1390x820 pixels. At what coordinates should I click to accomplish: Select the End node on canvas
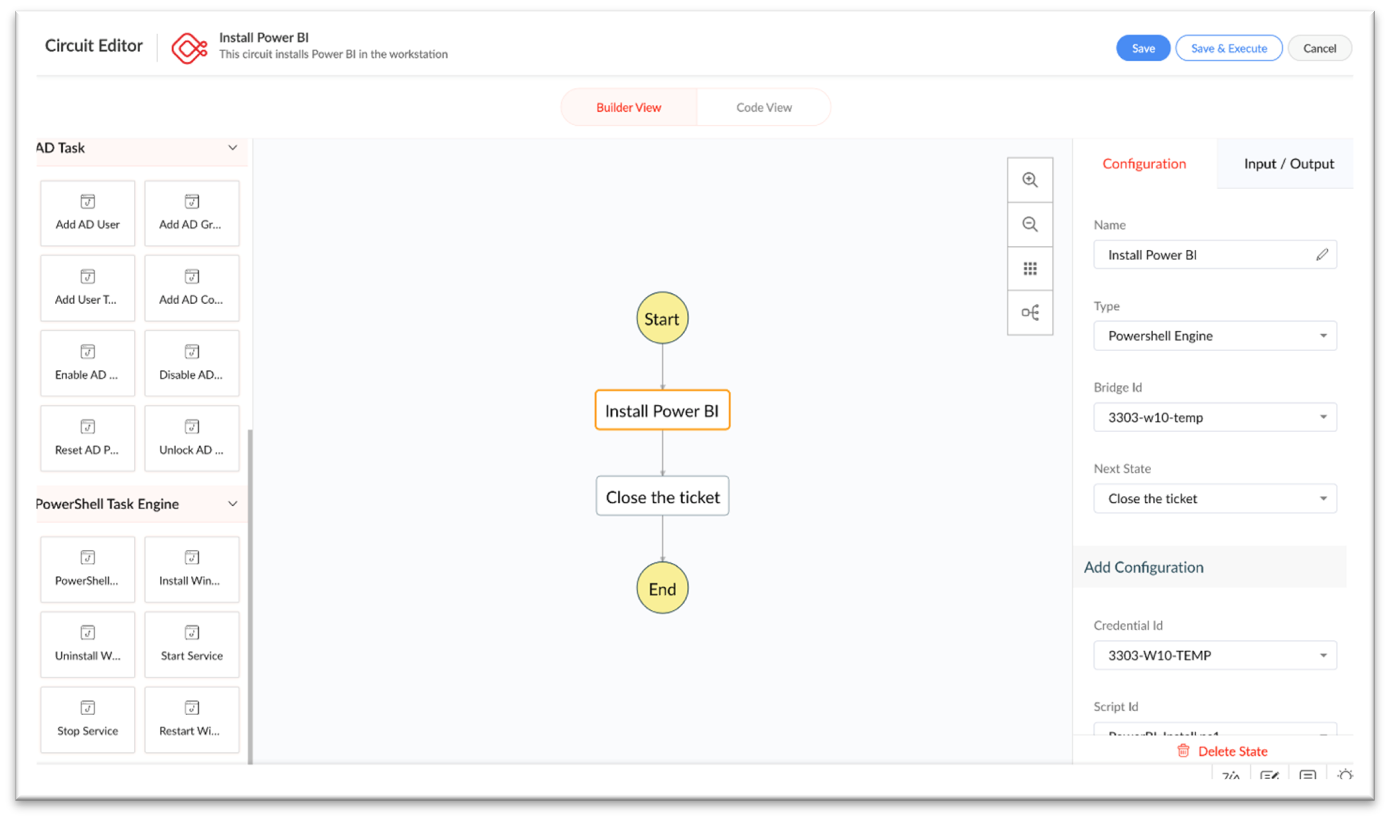tap(662, 589)
